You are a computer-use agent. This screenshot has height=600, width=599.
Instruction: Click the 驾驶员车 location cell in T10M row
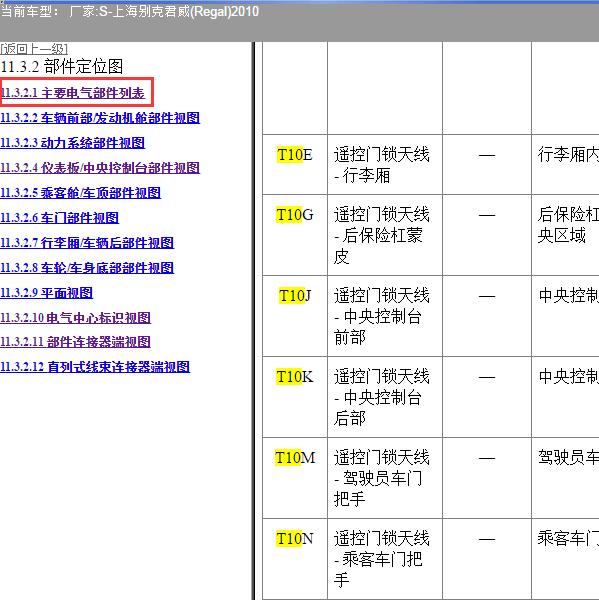[x=565, y=478]
